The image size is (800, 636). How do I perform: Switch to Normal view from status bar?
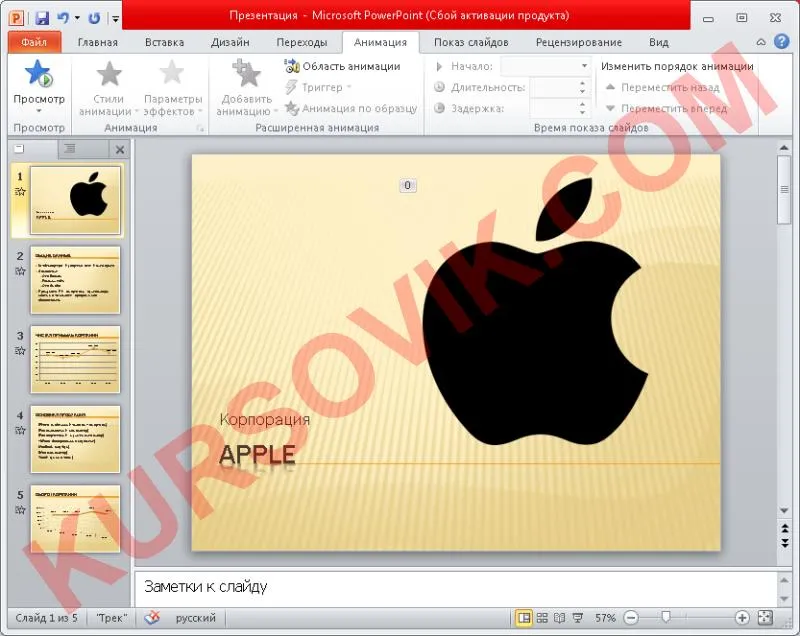pos(524,618)
